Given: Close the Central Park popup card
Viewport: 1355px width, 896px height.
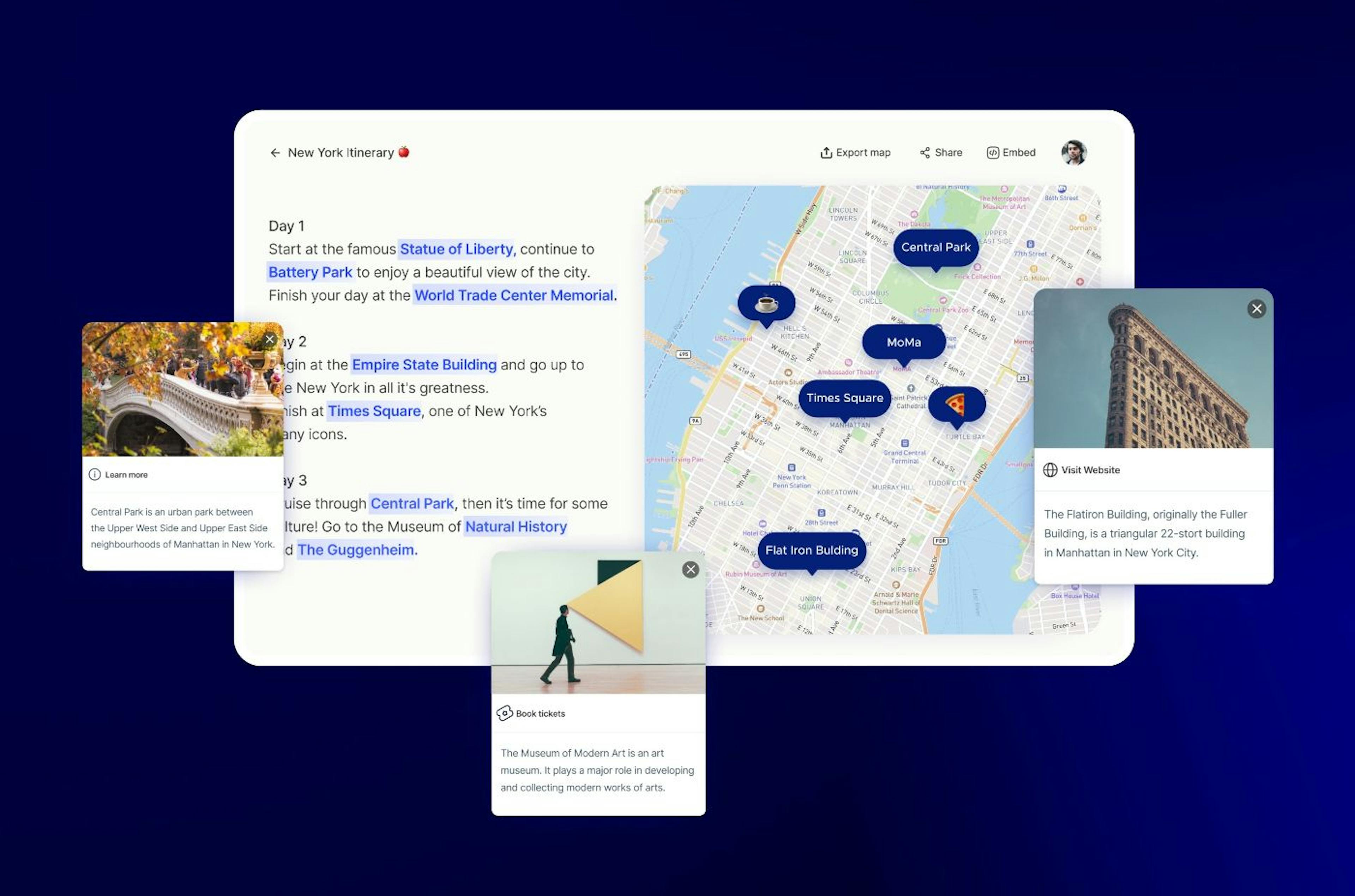Looking at the screenshot, I should click(x=270, y=338).
